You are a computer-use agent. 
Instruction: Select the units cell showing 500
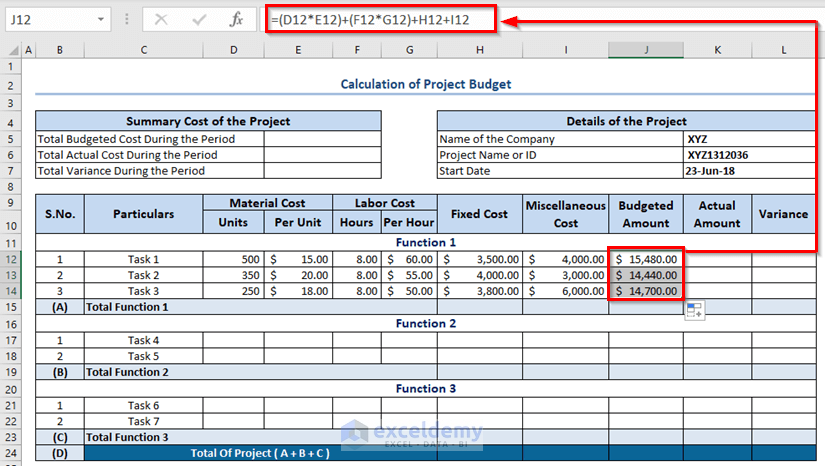234,259
